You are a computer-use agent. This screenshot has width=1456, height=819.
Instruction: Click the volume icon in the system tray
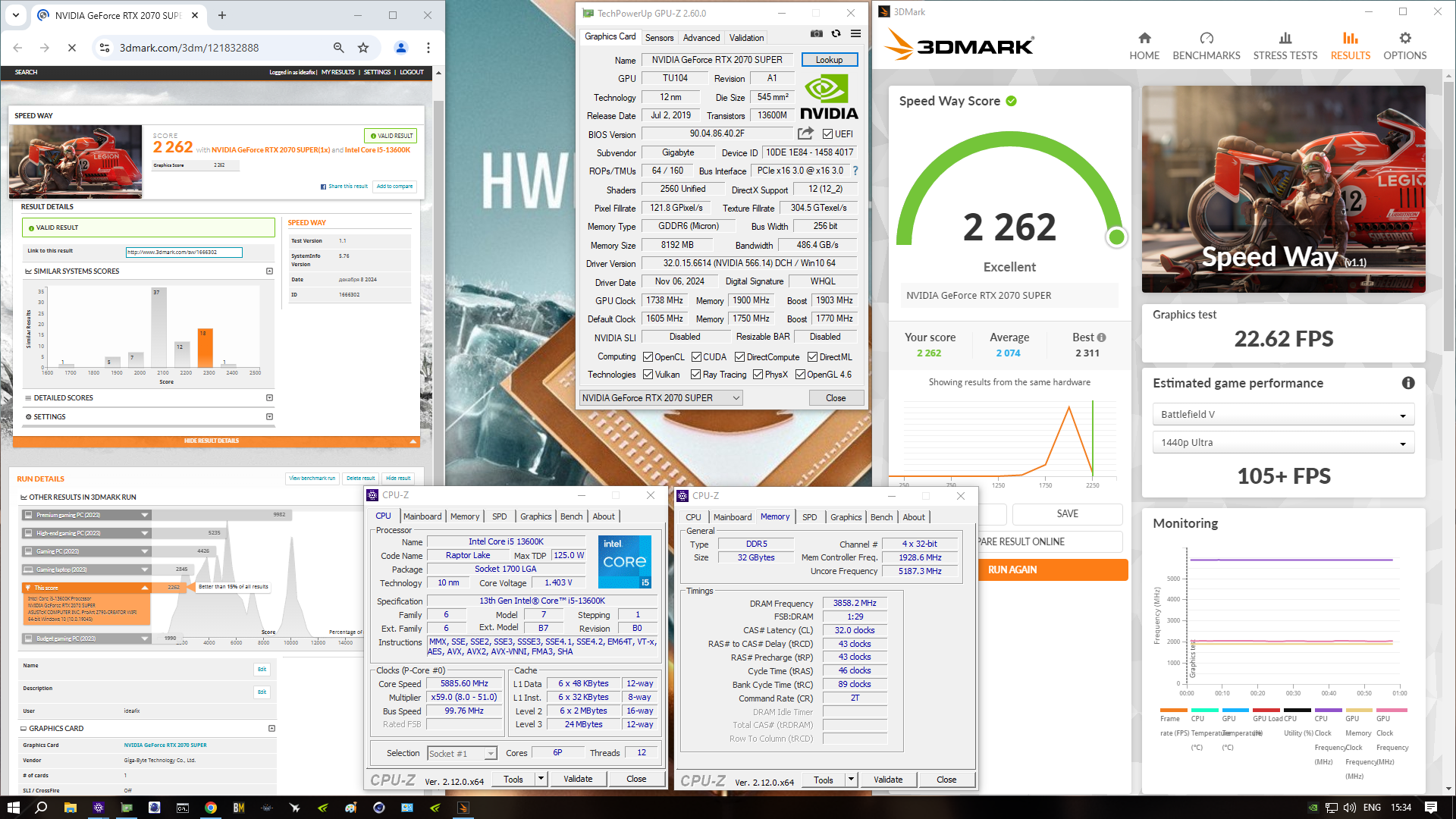[x=1350, y=808]
